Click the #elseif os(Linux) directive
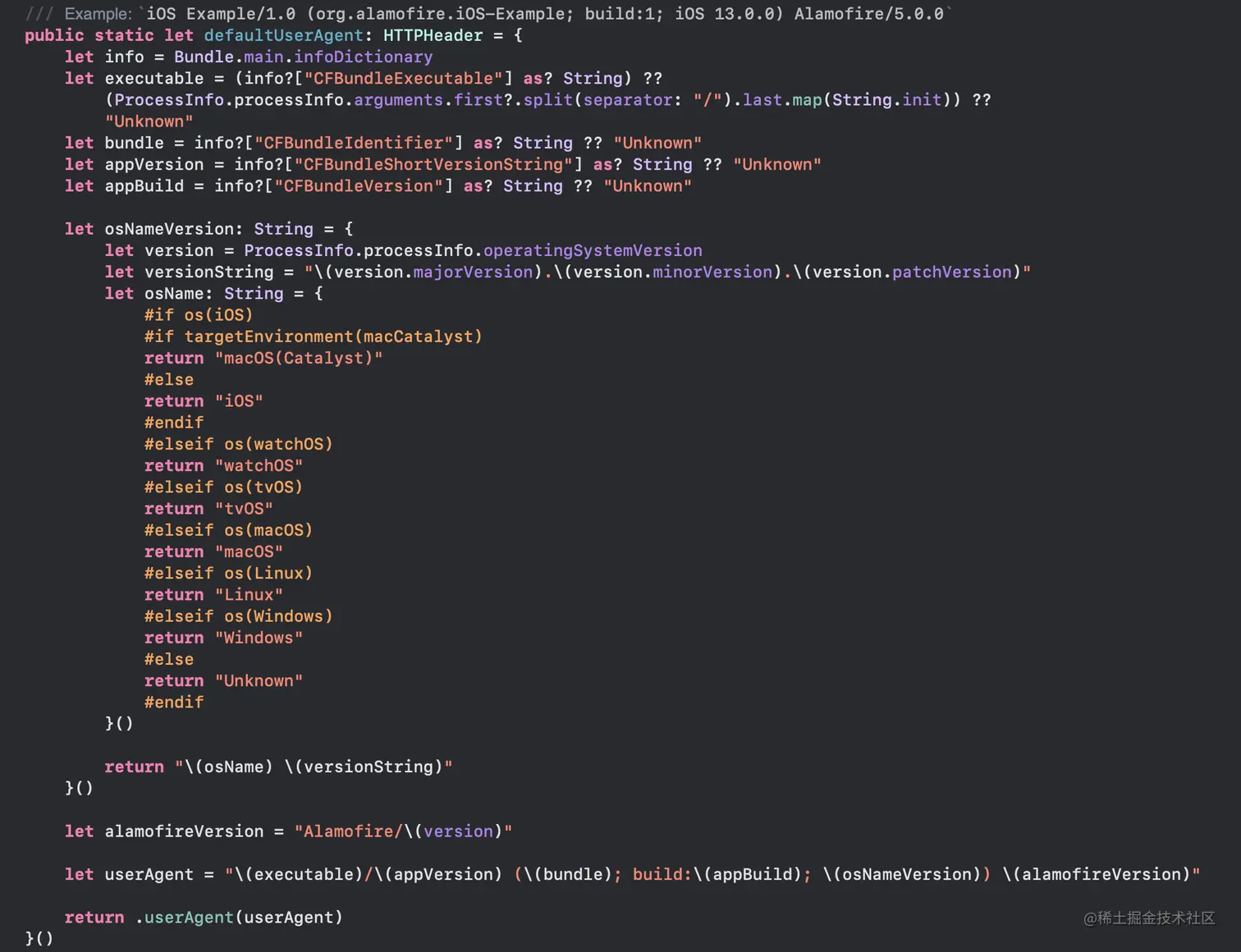 coord(229,573)
